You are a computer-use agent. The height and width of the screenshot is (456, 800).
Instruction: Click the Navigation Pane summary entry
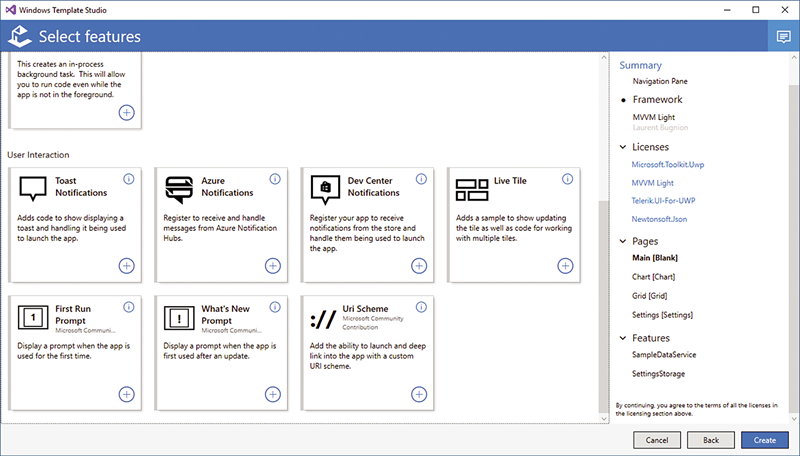tap(660, 81)
